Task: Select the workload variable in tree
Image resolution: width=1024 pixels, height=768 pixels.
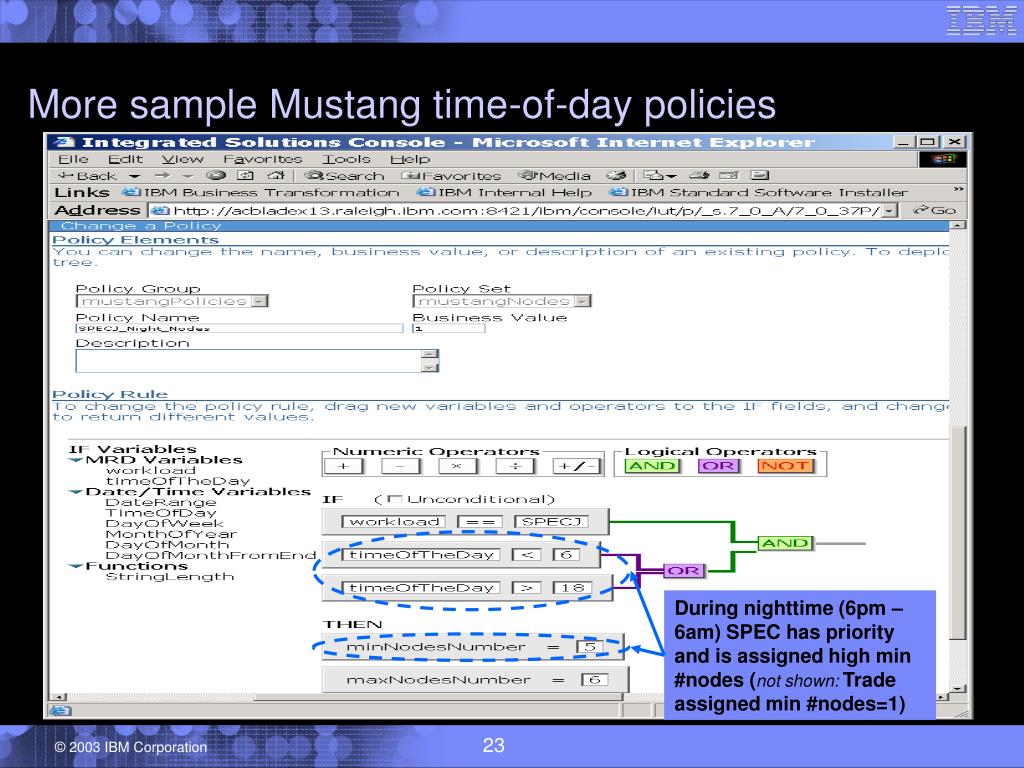Action: click(x=151, y=470)
